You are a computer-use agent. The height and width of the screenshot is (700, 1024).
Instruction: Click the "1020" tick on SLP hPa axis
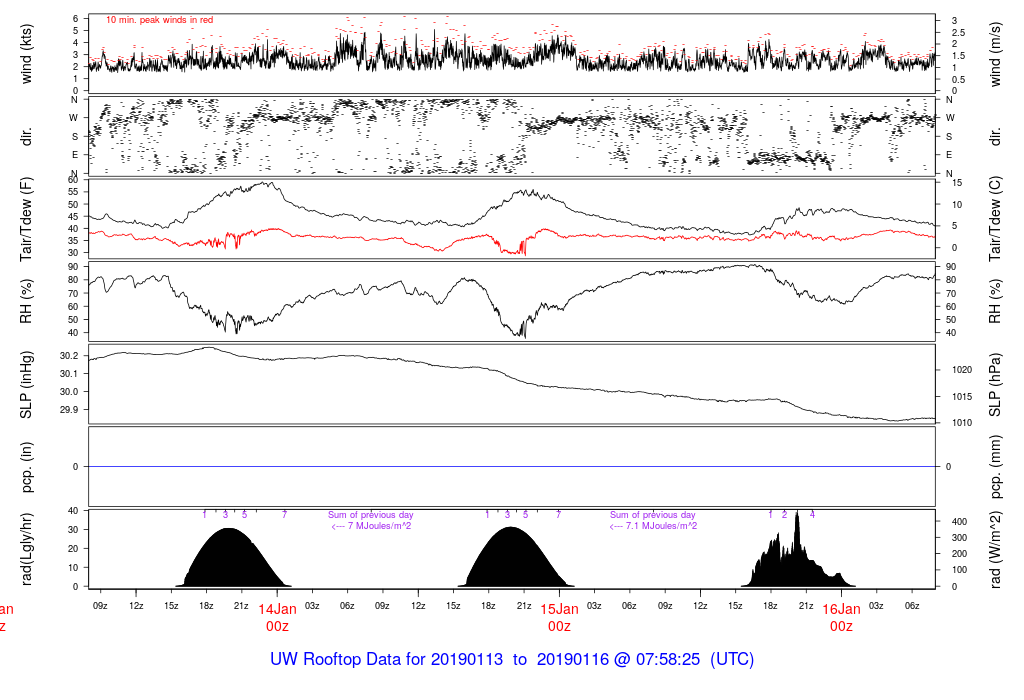[x=963, y=370]
